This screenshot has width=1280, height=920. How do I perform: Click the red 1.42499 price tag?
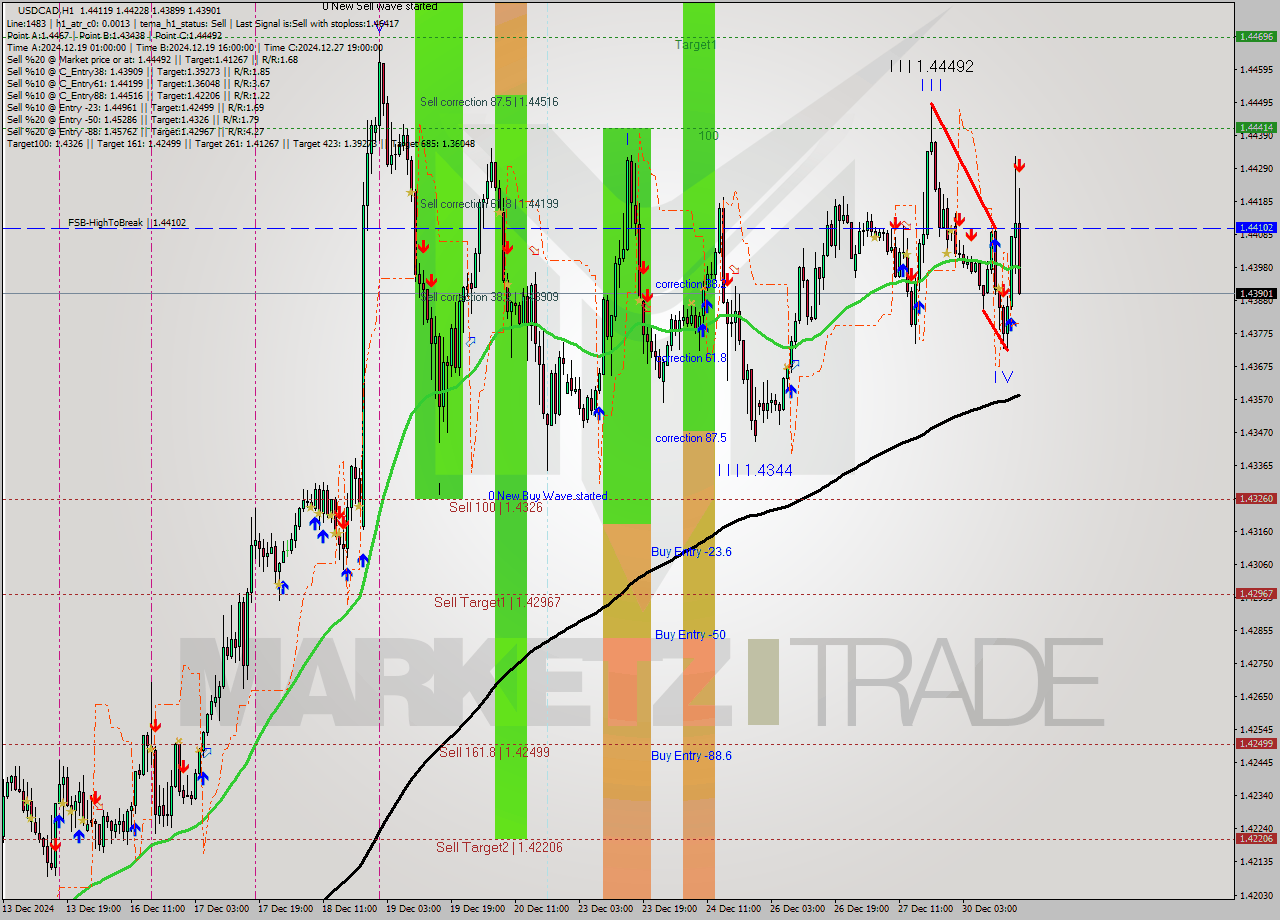[1256, 743]
